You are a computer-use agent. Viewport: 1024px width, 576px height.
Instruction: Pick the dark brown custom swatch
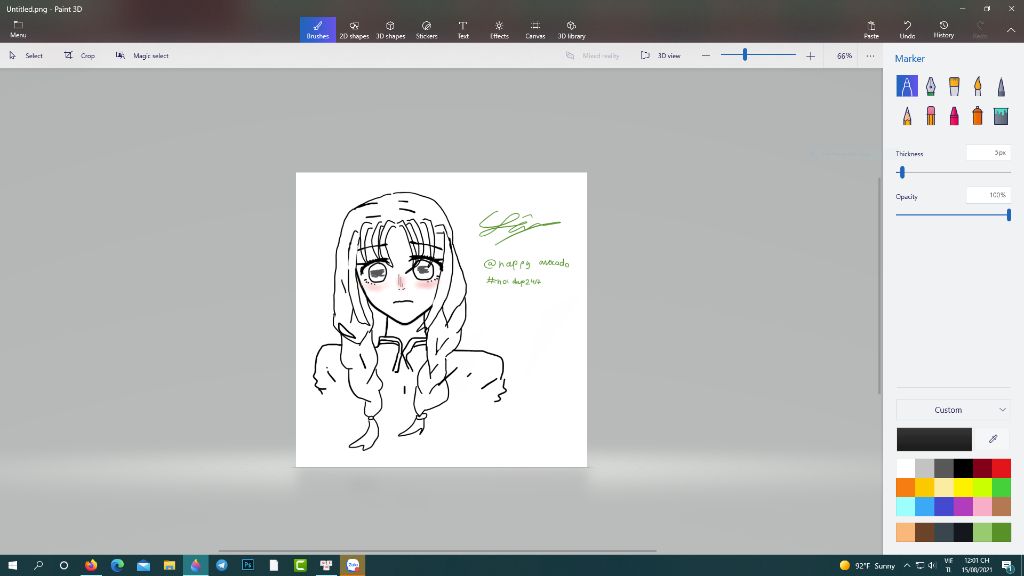[x=924, y=532]
